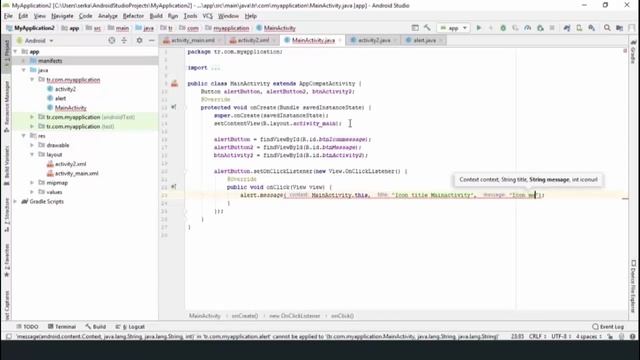Image resolution: width=640 pixels, height=360 pixels.
Task: Collapse the app module tree node
Action: pos(16,51)
